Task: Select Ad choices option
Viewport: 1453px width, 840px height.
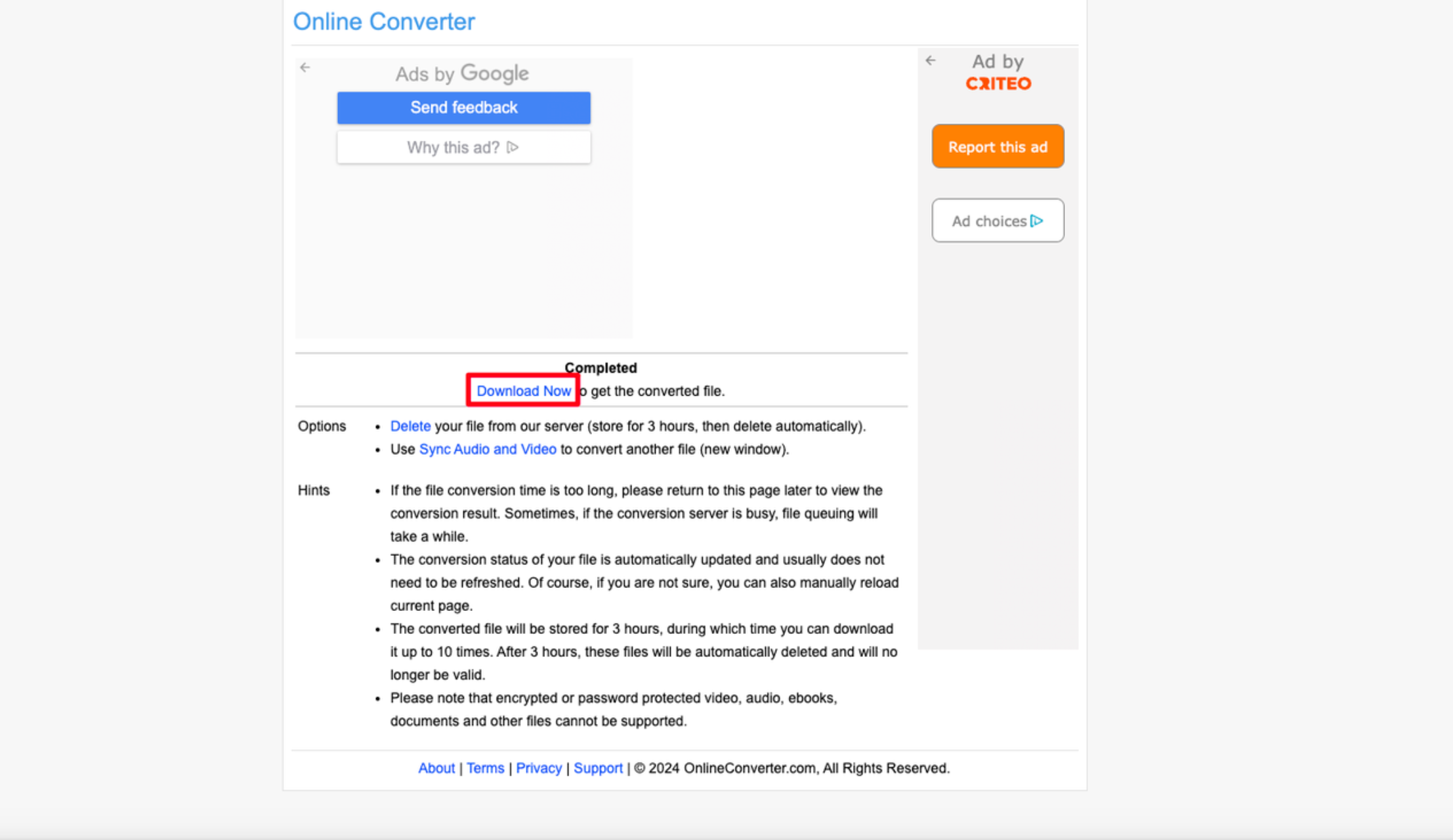Action: coord(997,220)
